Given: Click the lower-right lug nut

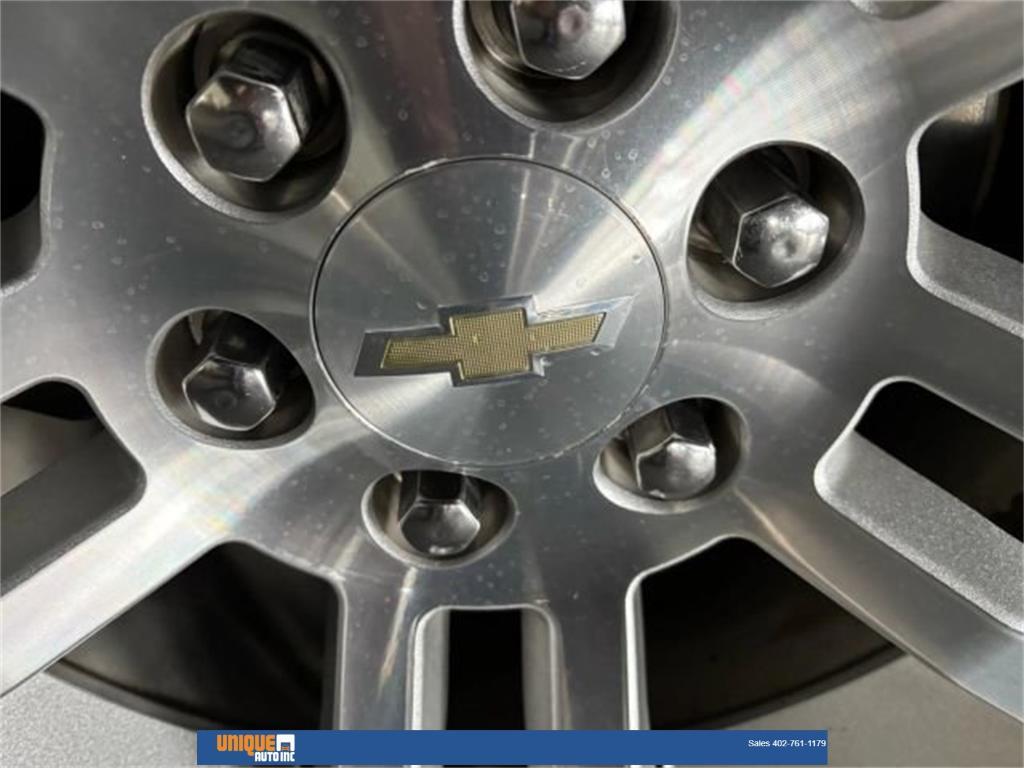Looking at the screenshot, I should (x=670, y=450).
